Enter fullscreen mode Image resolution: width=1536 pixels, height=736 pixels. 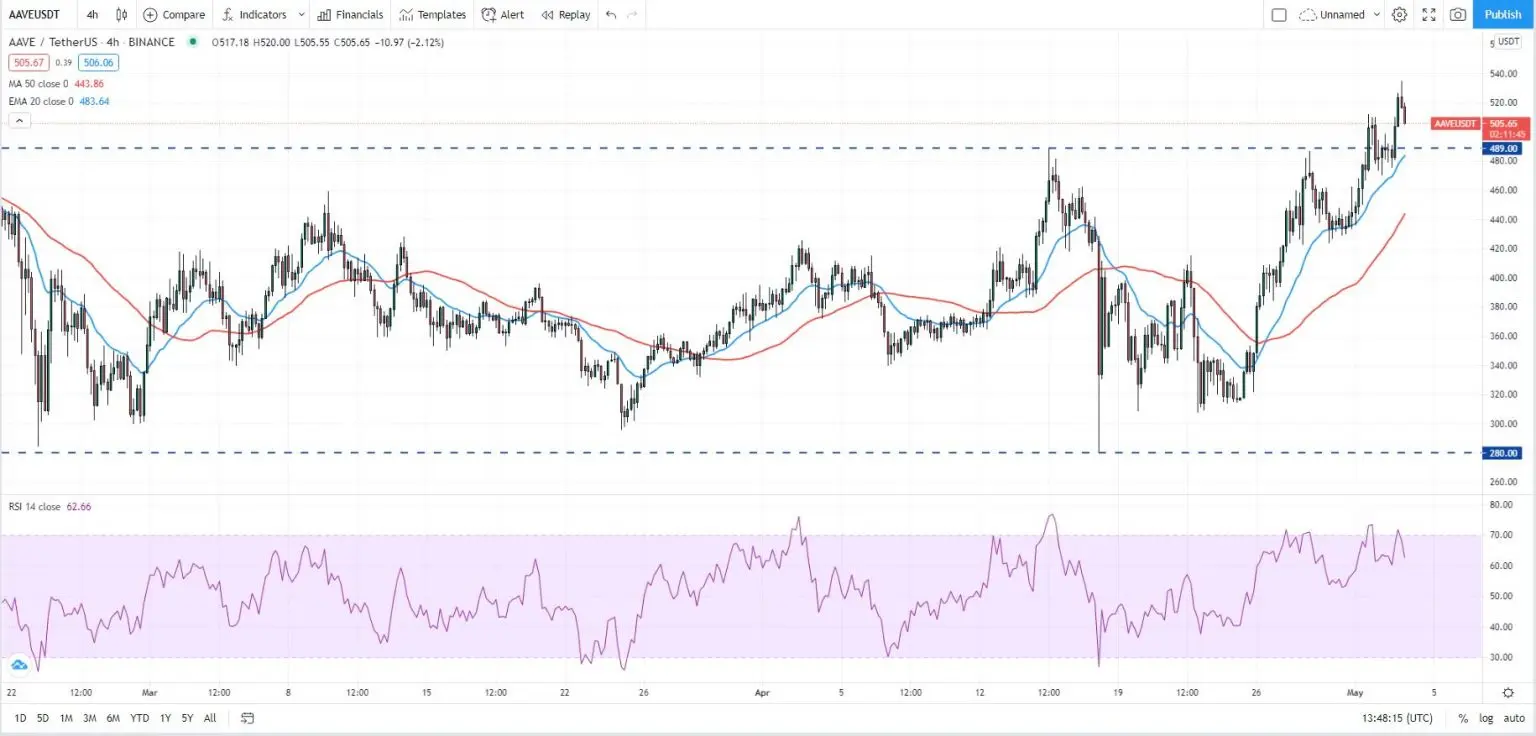(1429, 15)
